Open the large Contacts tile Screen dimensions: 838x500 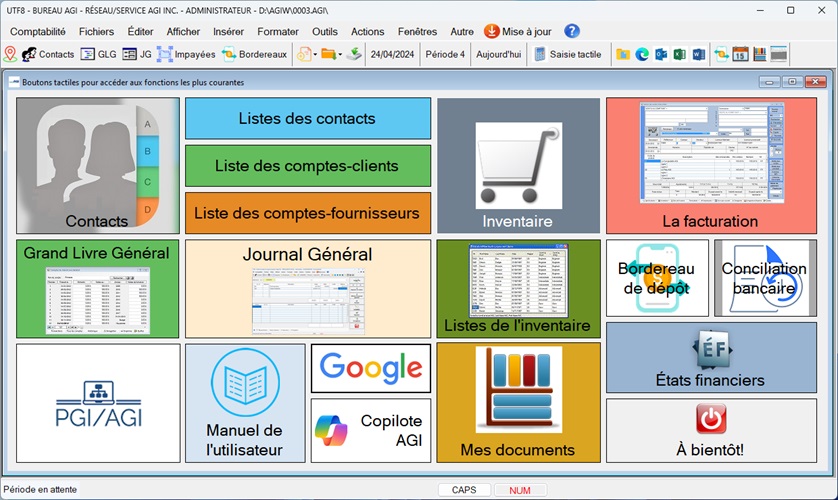point(98,166)
